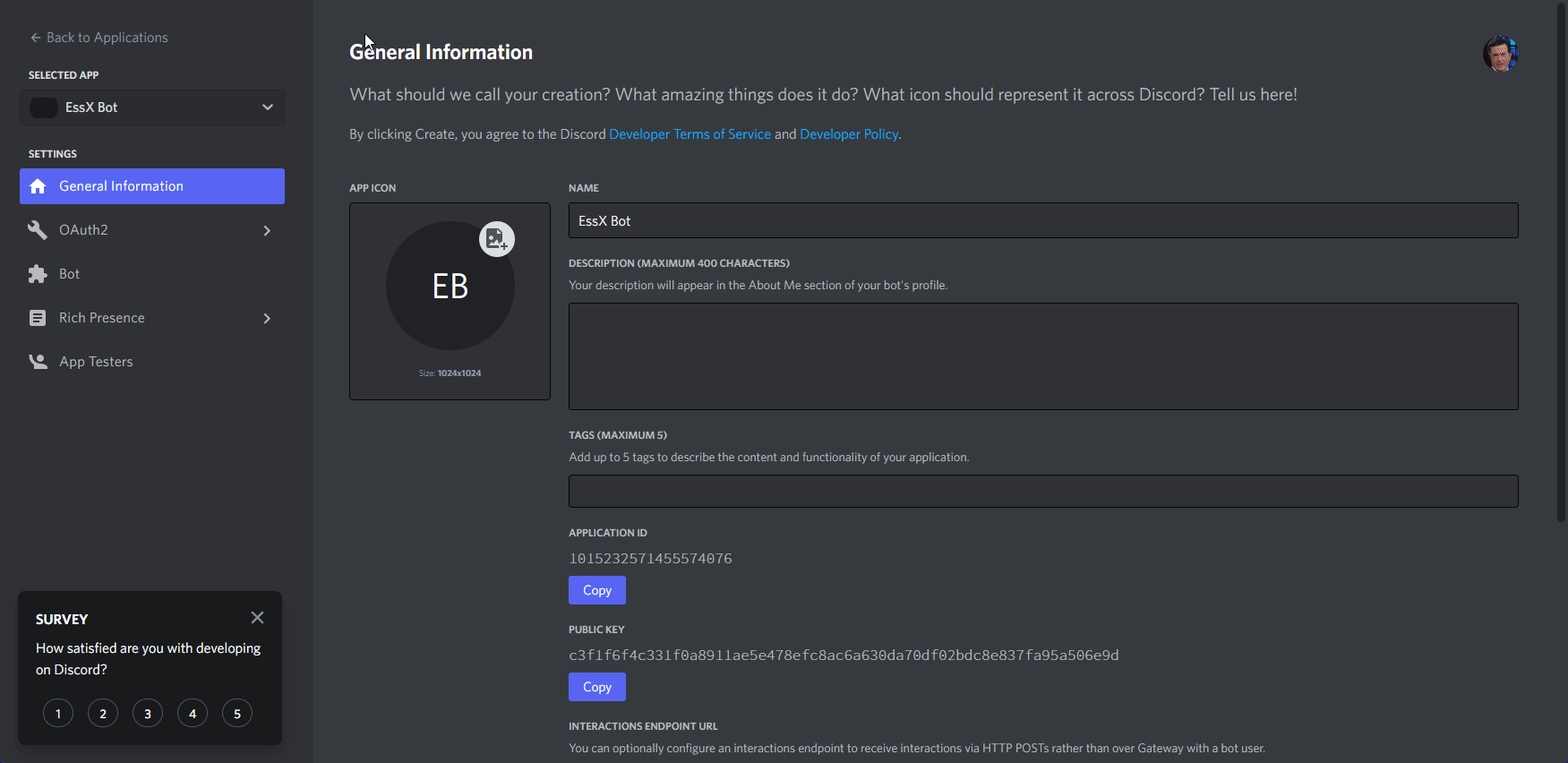Screen dimensions: 1568x763
Task: Rate satisfaction 4 in the survey
Action: [x=193, y=714]
